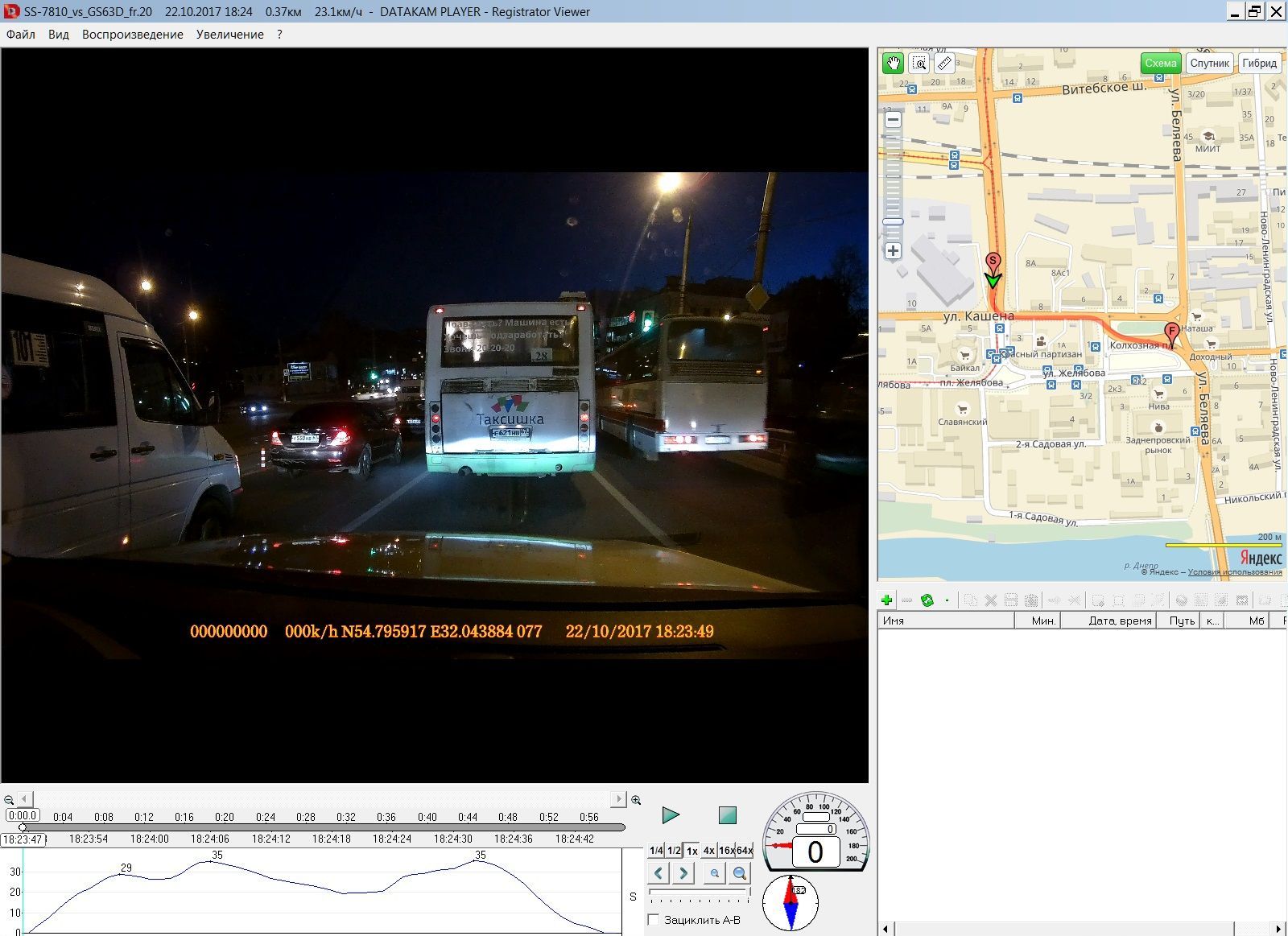Activate the map zoom-to-selection magnifier tool
Screen dimensions: 1288x936
[x=919, y=64]
